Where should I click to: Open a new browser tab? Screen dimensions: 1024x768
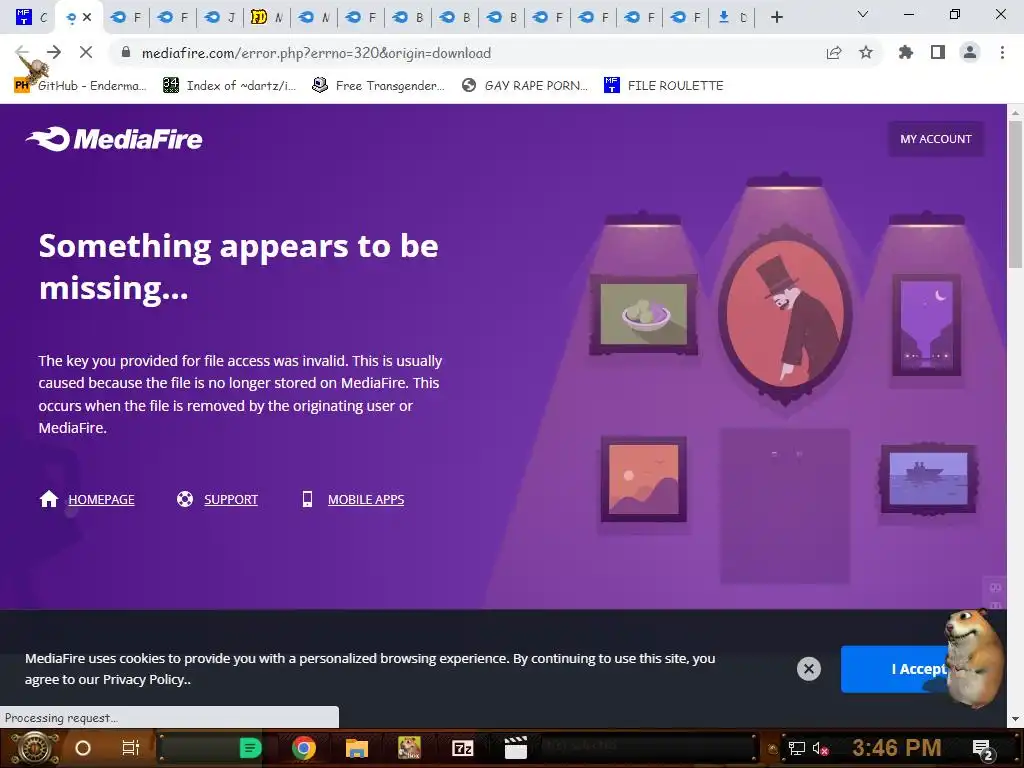click(776, 18)
